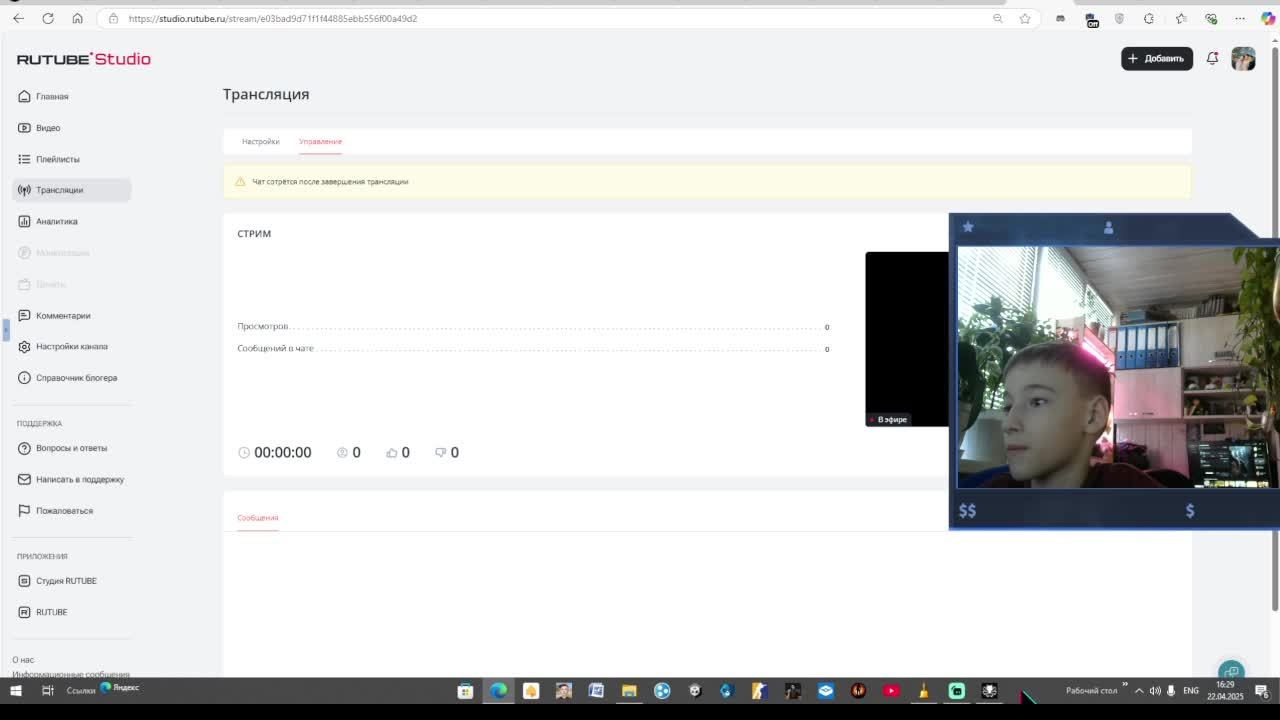This screenshot has width=1280, height=720.
Task: Switch to the Настройки tab
Action: tap(260, 141)
